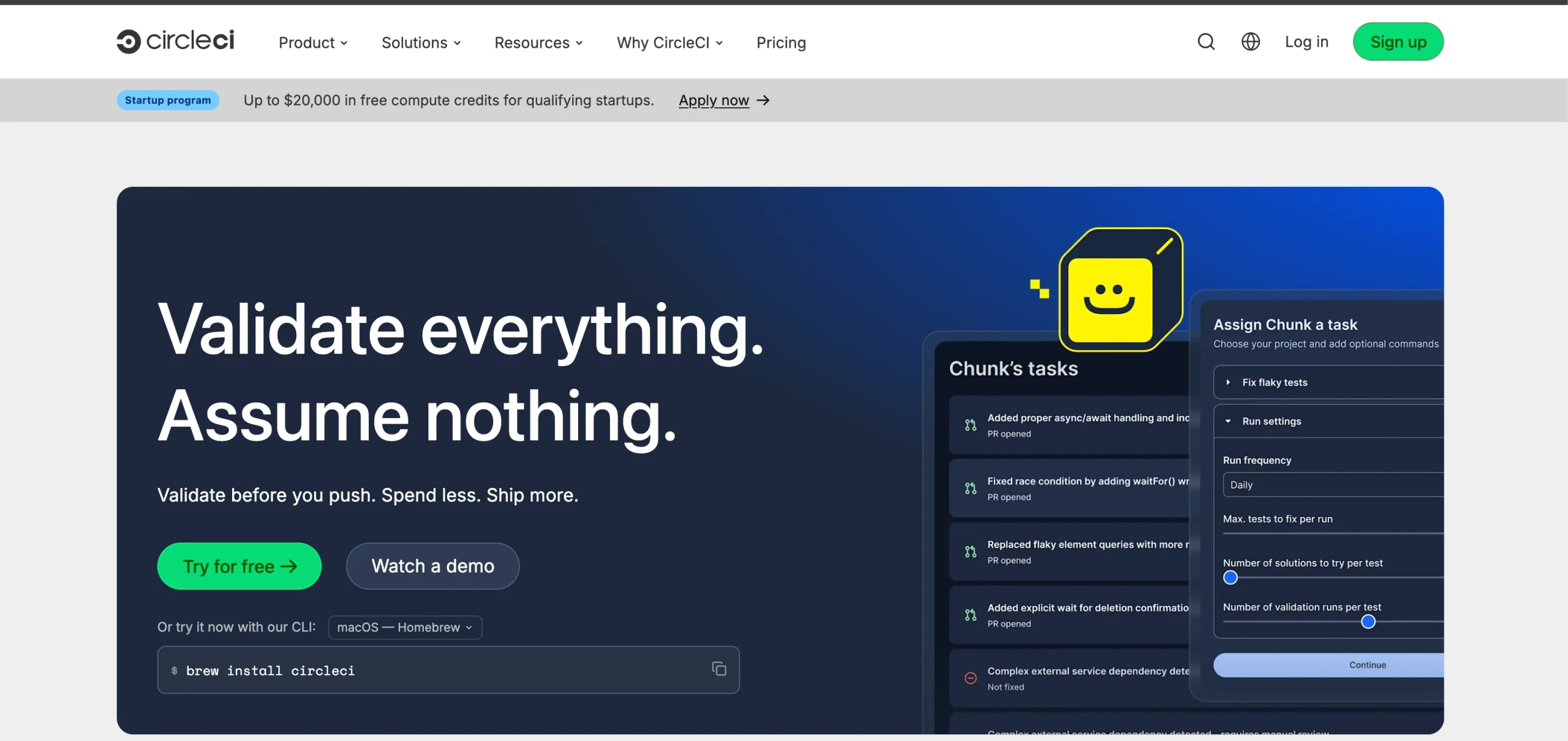Select 'Added proper async/await handling' task

click(1069, 425)
